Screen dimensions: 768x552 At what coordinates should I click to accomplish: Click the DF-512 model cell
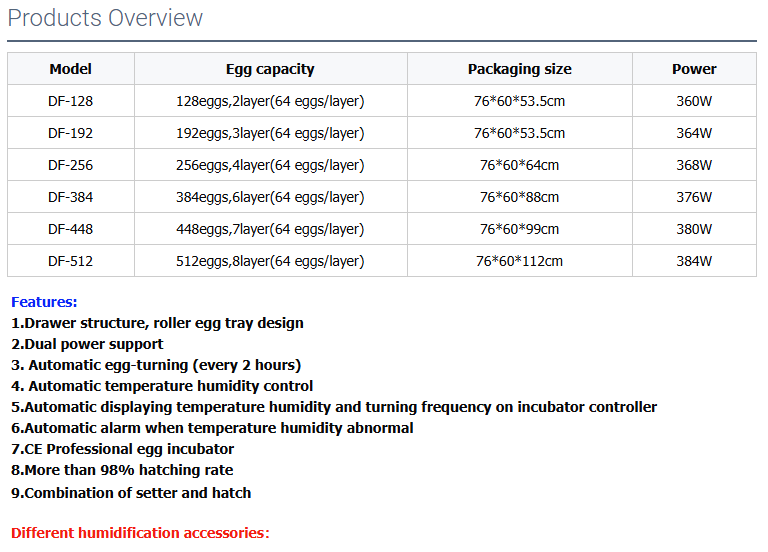coord(71,261)
